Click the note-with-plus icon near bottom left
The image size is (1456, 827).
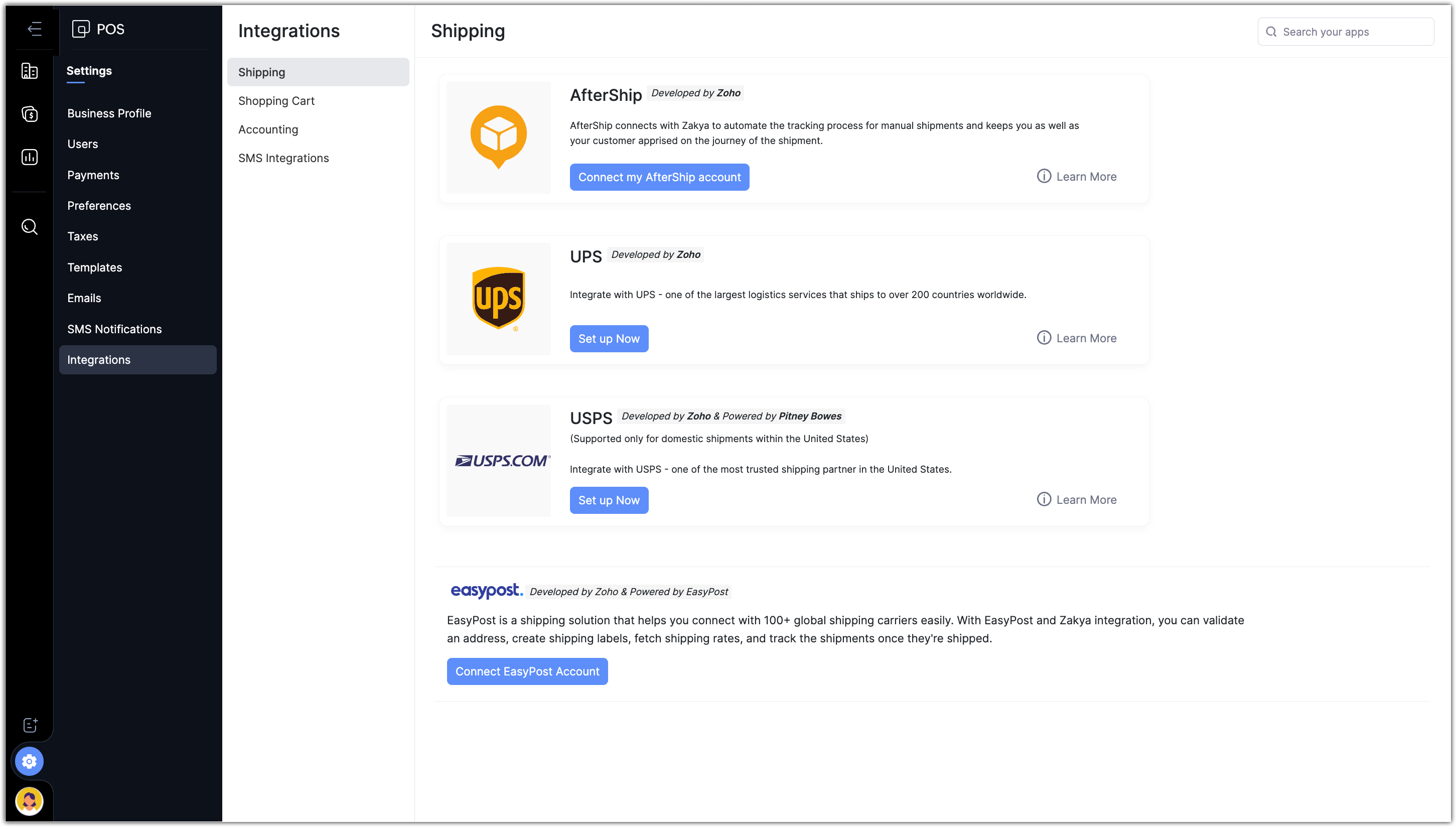[x=30, y=725]
